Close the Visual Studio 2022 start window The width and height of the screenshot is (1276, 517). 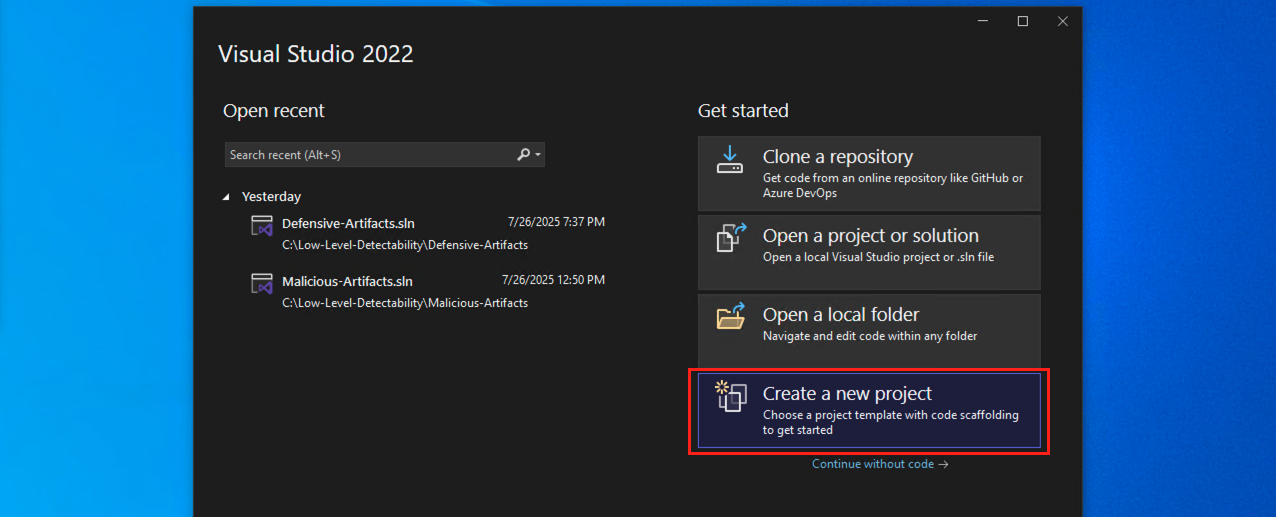point(1062,21)
